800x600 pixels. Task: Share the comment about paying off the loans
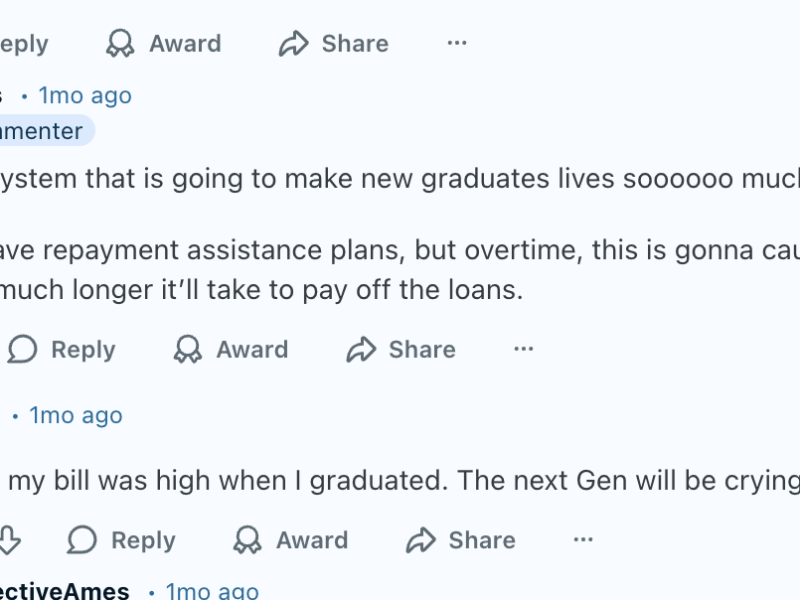(x=400, y=349)
